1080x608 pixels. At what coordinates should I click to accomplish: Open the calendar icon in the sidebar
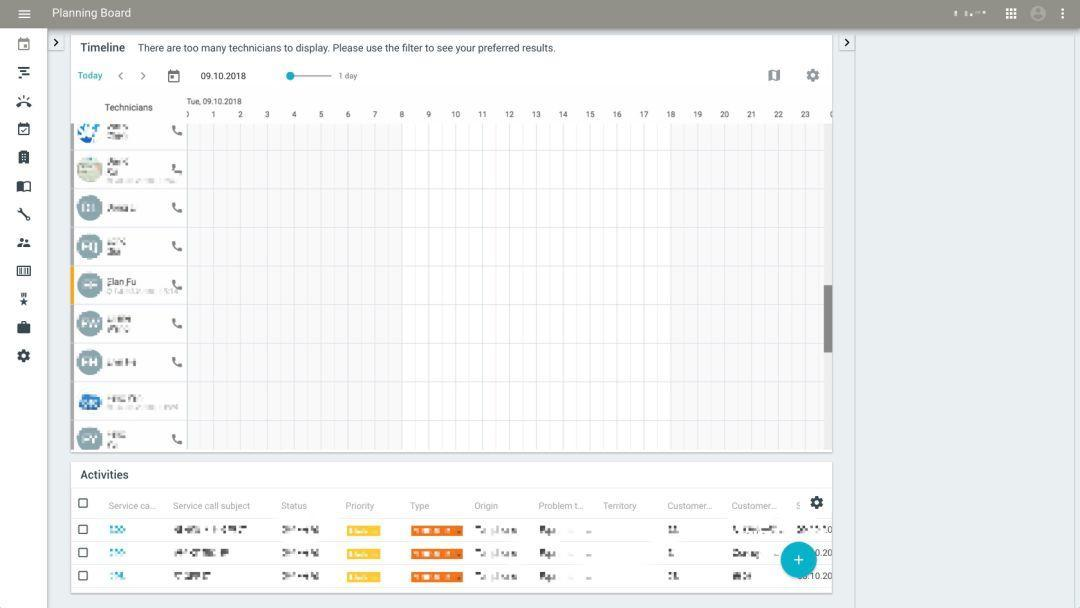coord(23,44)
